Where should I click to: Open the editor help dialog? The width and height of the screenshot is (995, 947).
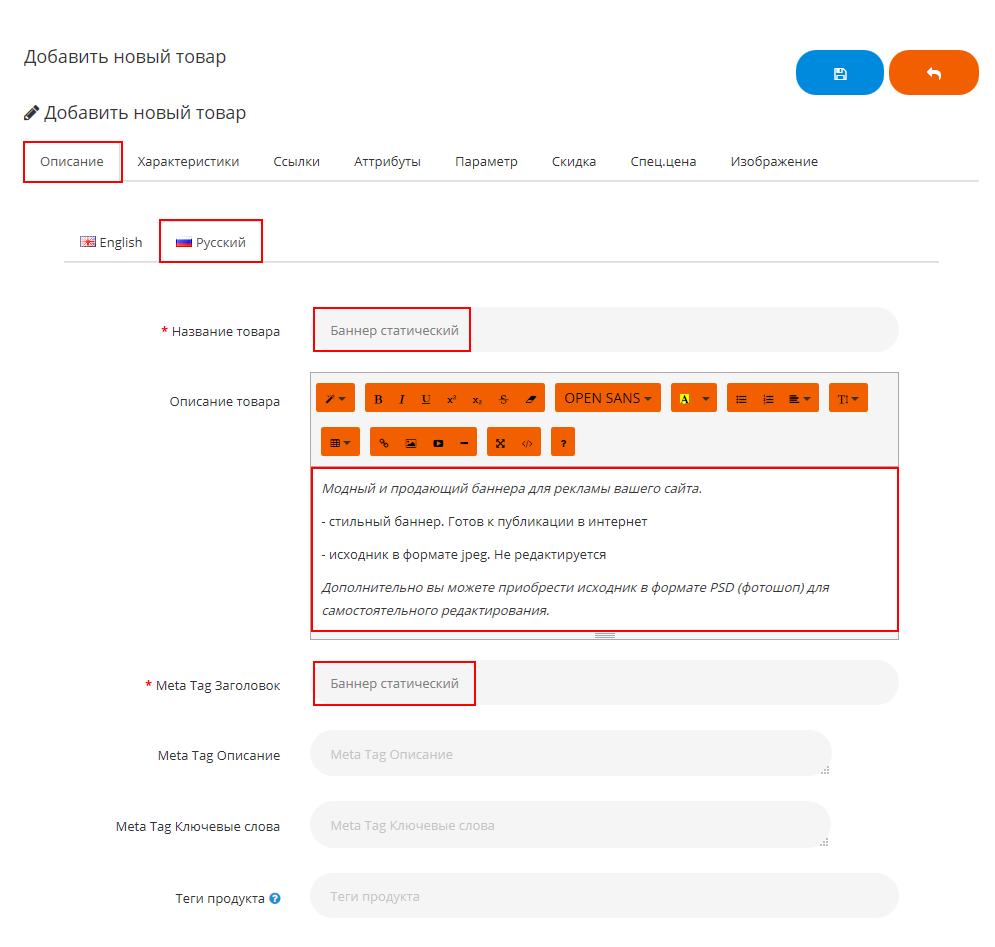tap(563, 442)
